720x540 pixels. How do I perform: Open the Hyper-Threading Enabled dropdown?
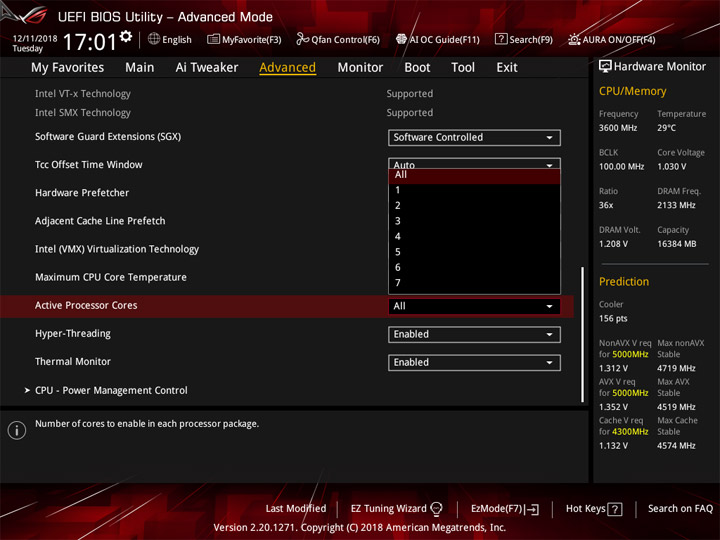pyautogui.click(x=474, y=334)
